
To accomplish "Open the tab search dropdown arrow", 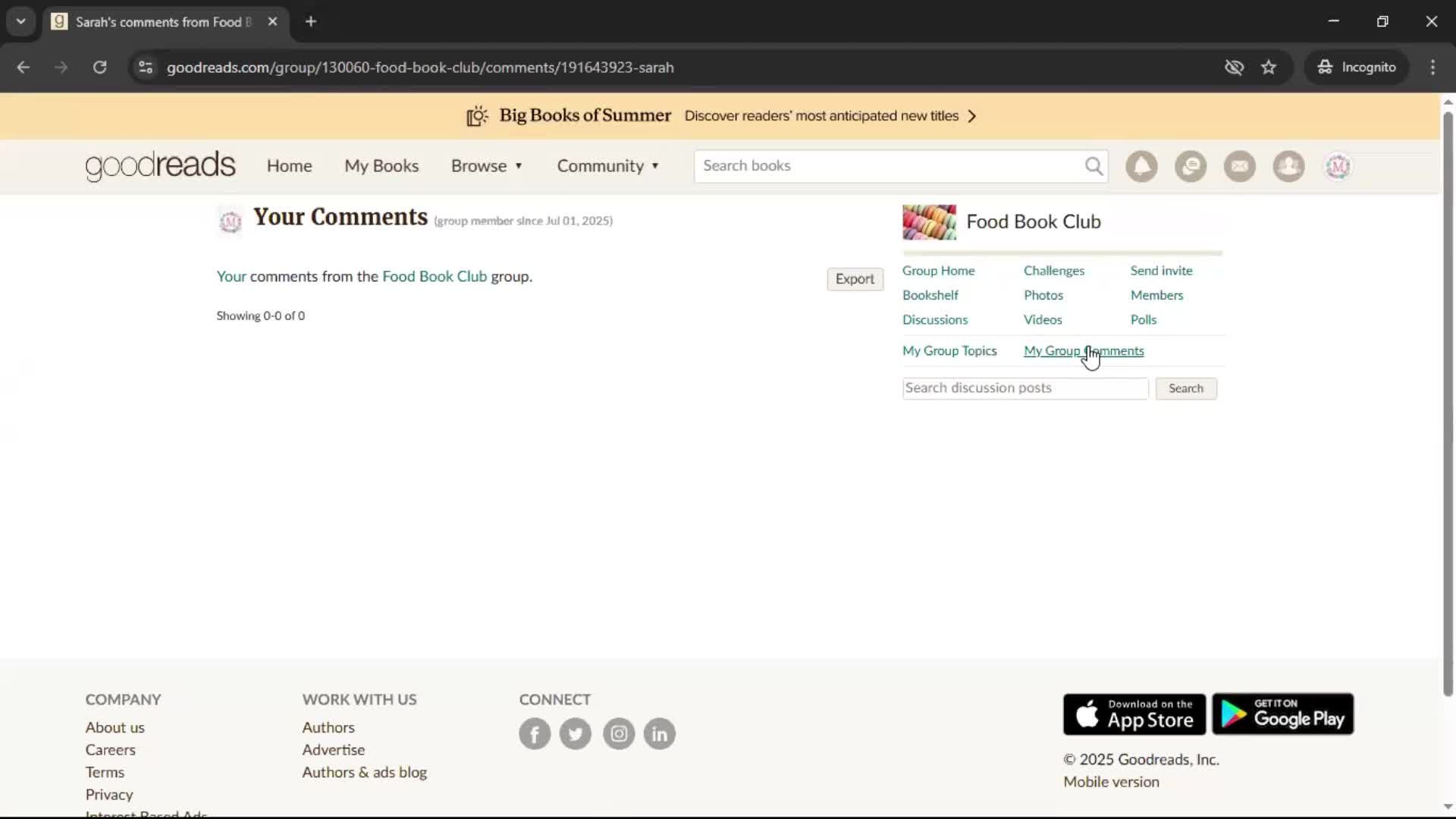I will click(20, 21).
